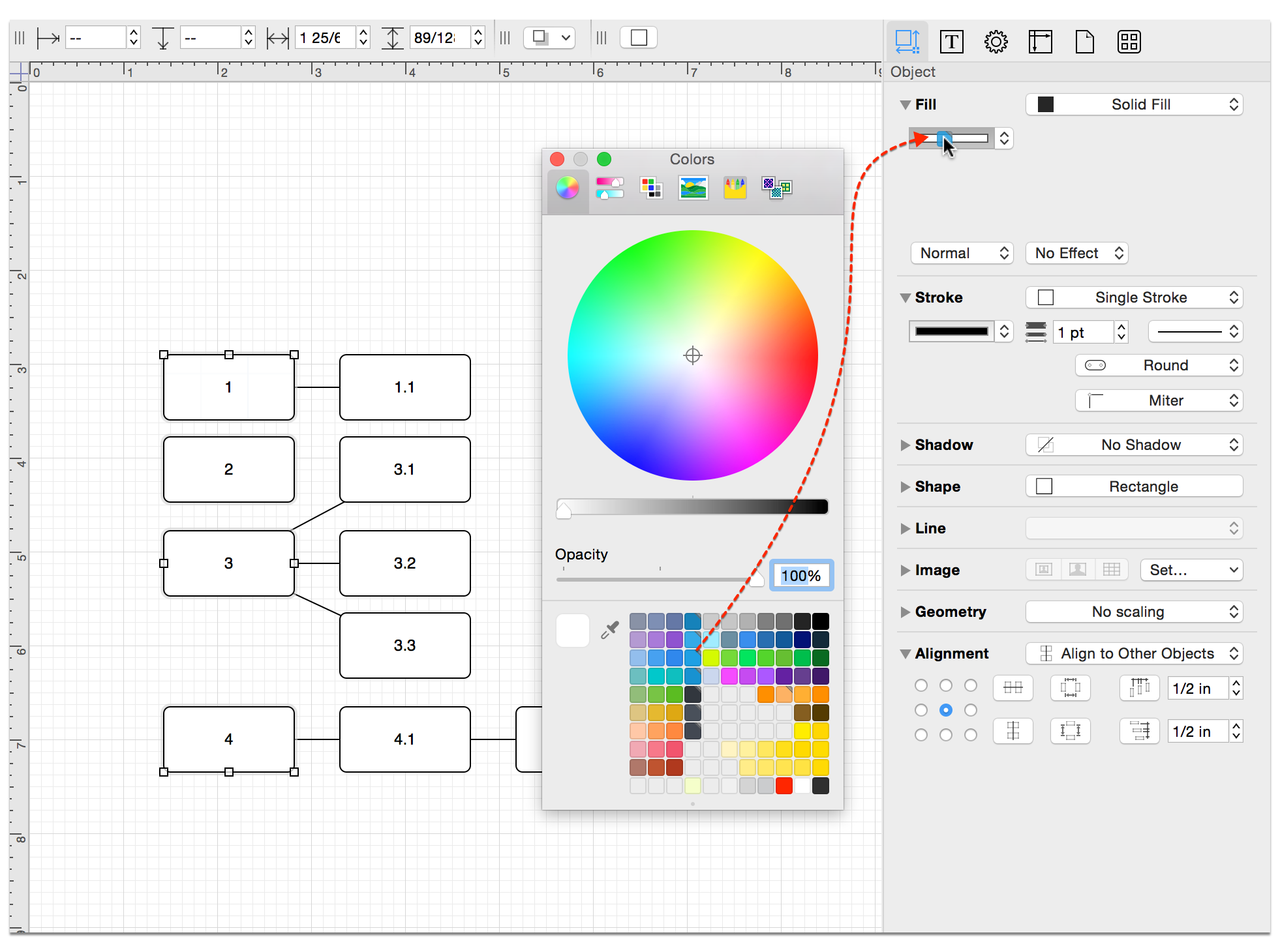Select the canvas/inspector panel icon
The image size is (1280, 952).
pyautogui.click(x=1040, y=41)
